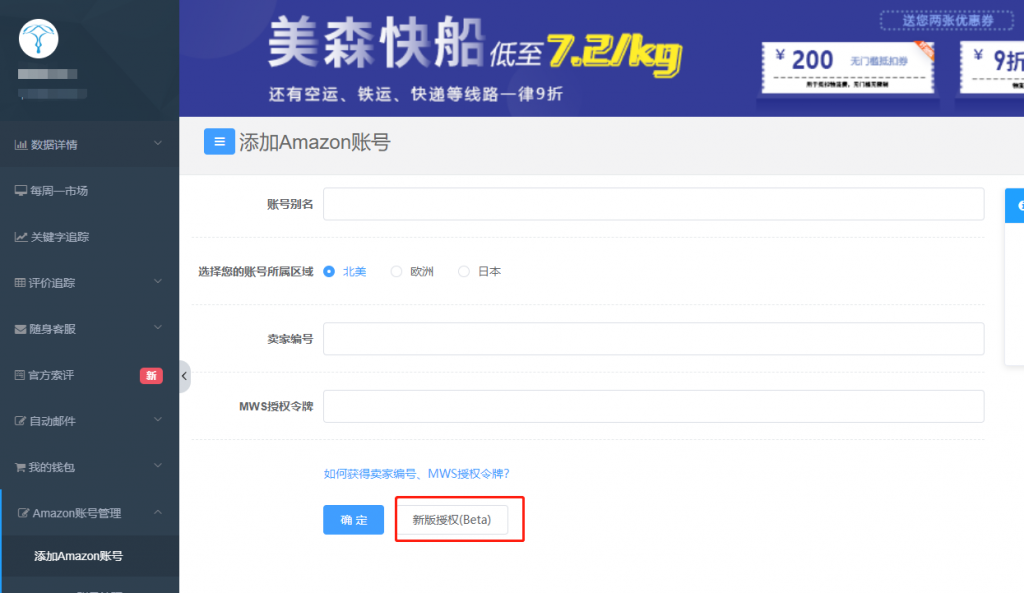Open the 数据详情 sidebar menu
This screenshot has width=1024, height=593.
click(89, 144)
